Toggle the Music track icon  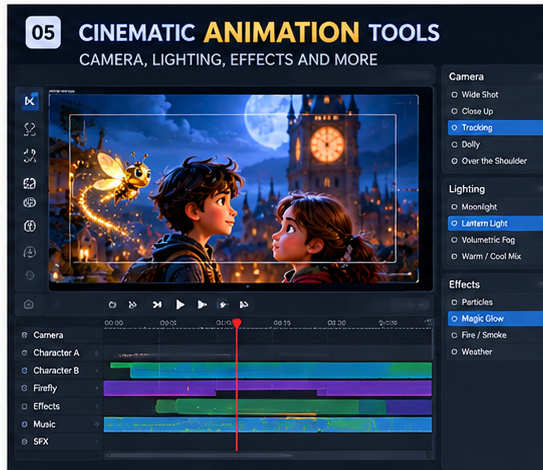click(24, 424)
